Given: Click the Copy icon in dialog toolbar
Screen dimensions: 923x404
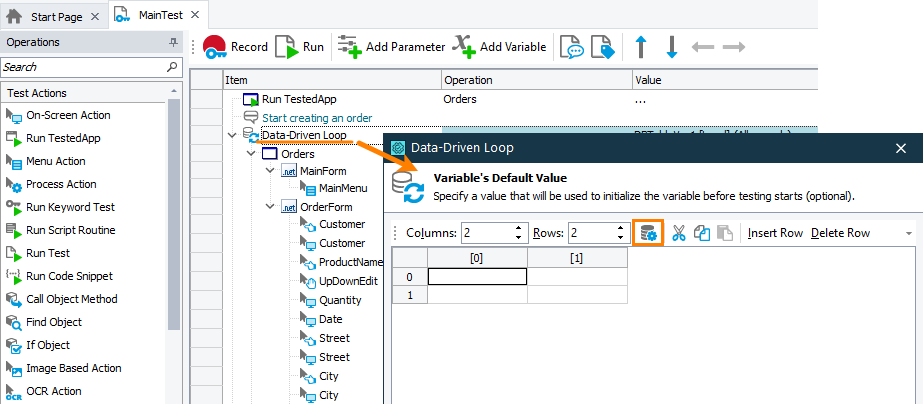Looking at the screenshot, I should coord(702,233).
